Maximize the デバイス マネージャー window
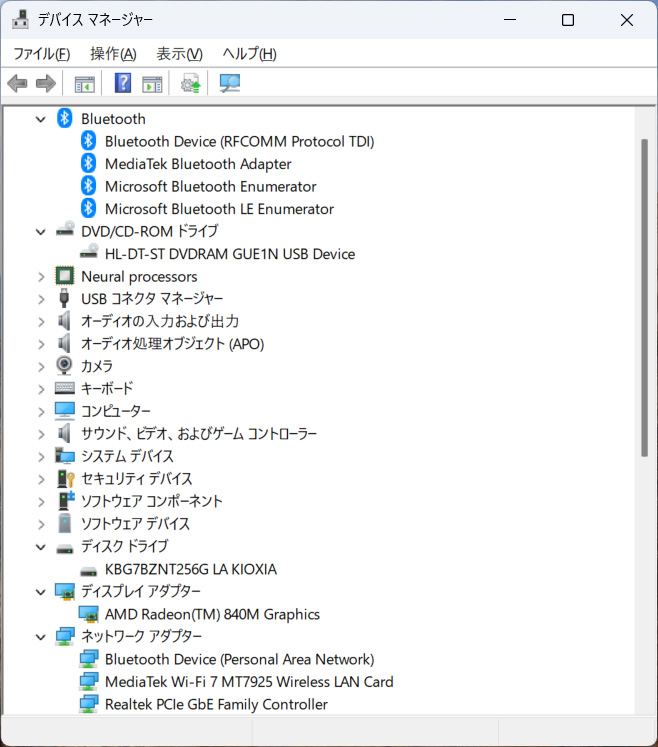The height and width of the screenshot is (747, 658). 568,20
